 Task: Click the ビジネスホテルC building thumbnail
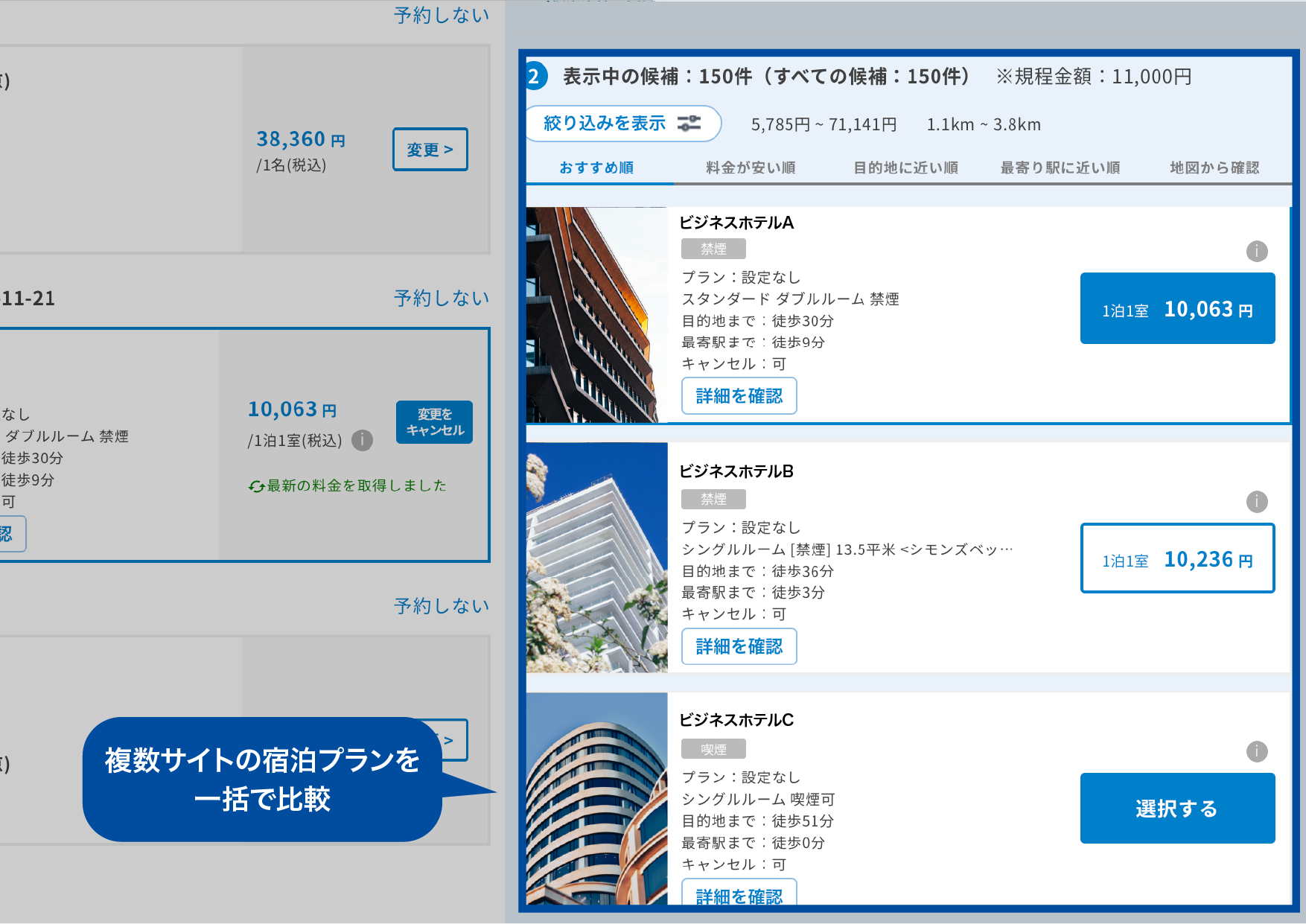[596, 799]
